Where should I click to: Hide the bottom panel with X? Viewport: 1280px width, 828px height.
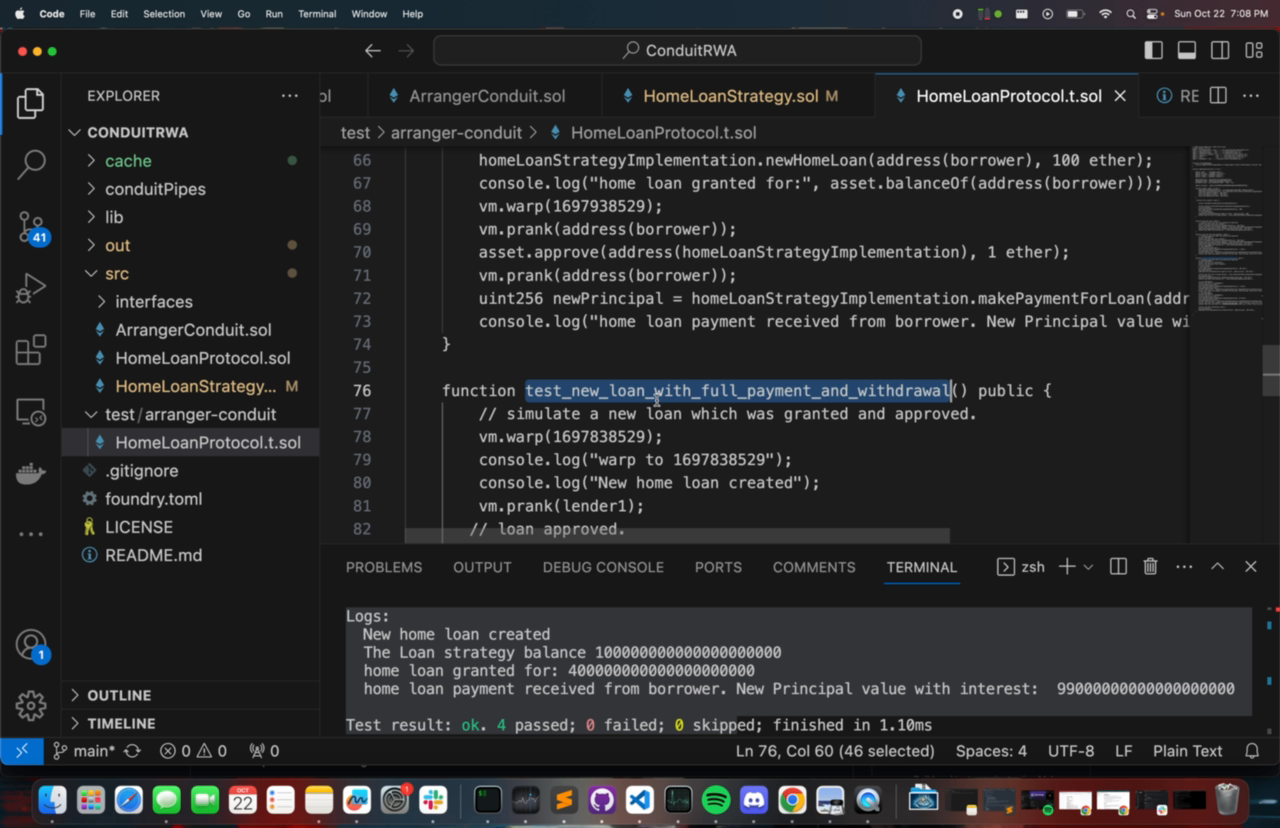point(1251,567)
